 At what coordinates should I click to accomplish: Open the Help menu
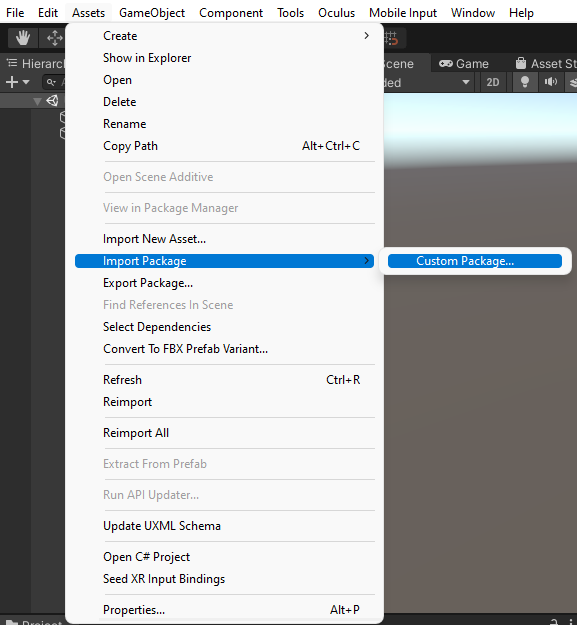tap(521, 13)
